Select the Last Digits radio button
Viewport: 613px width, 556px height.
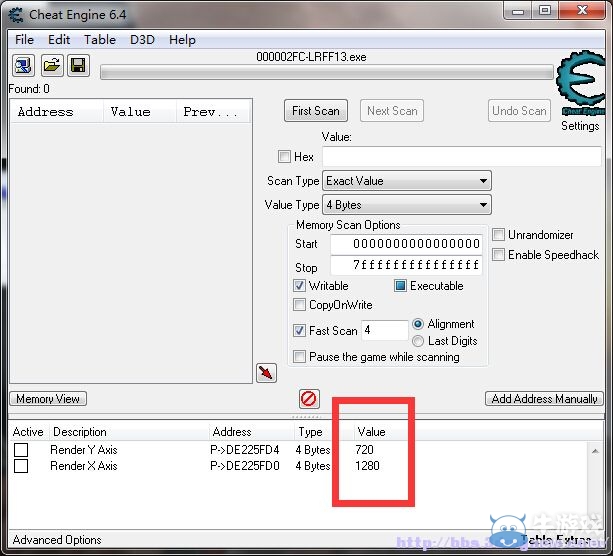418,341
